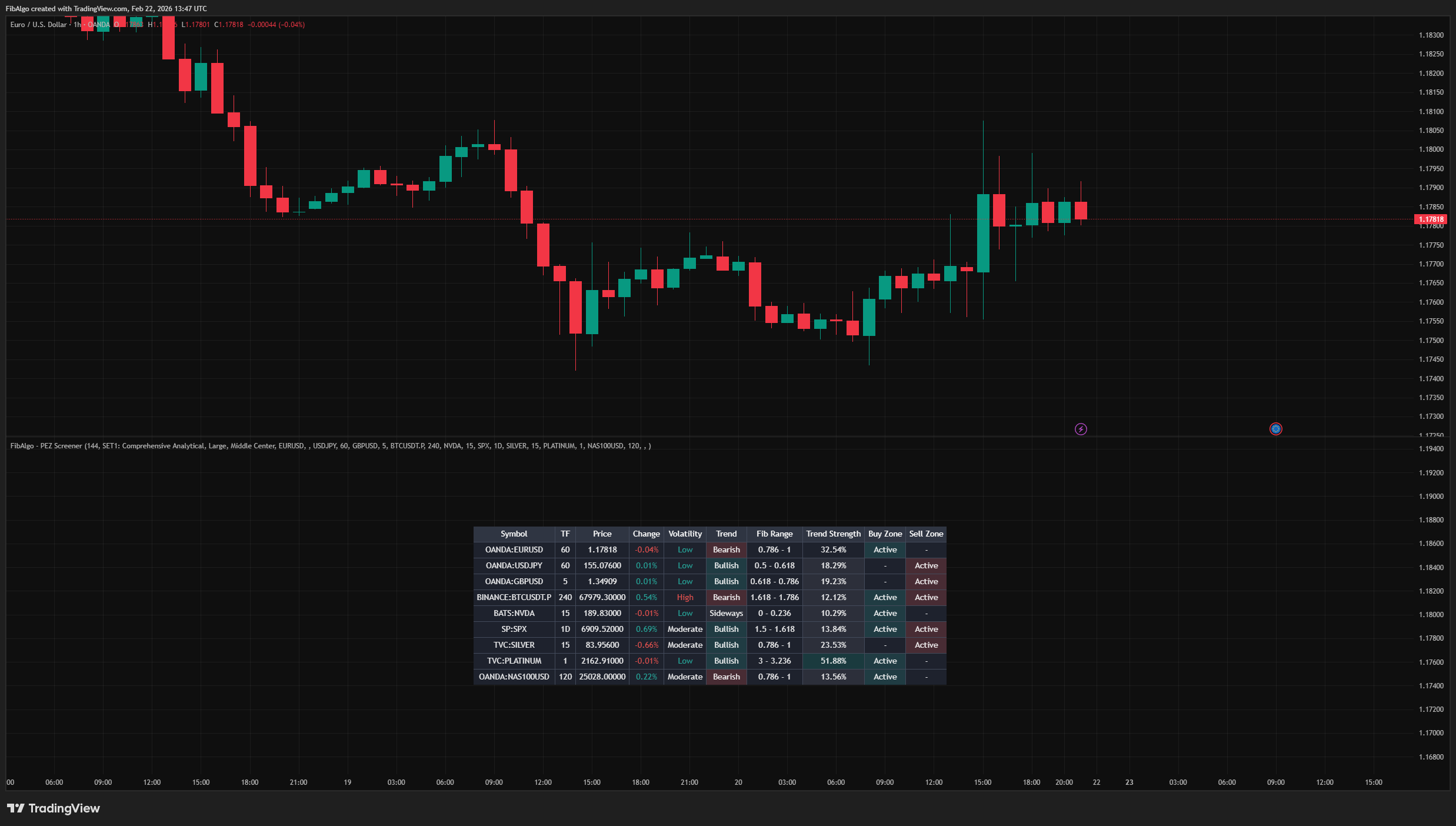Click the SP:SPX symbol cell

(514, 629)
